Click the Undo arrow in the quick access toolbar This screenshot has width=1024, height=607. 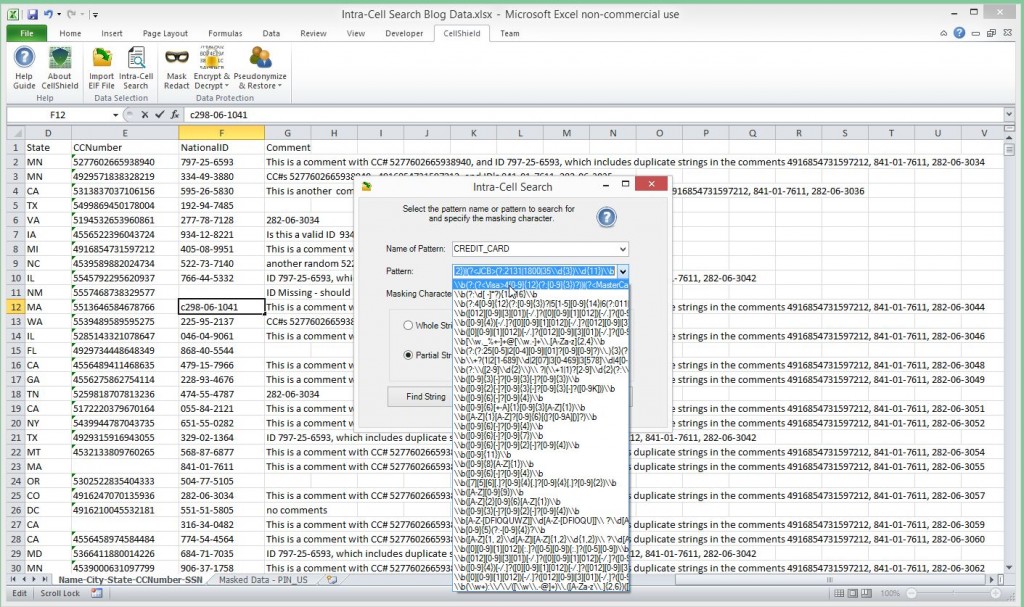(x=48, y=14)
